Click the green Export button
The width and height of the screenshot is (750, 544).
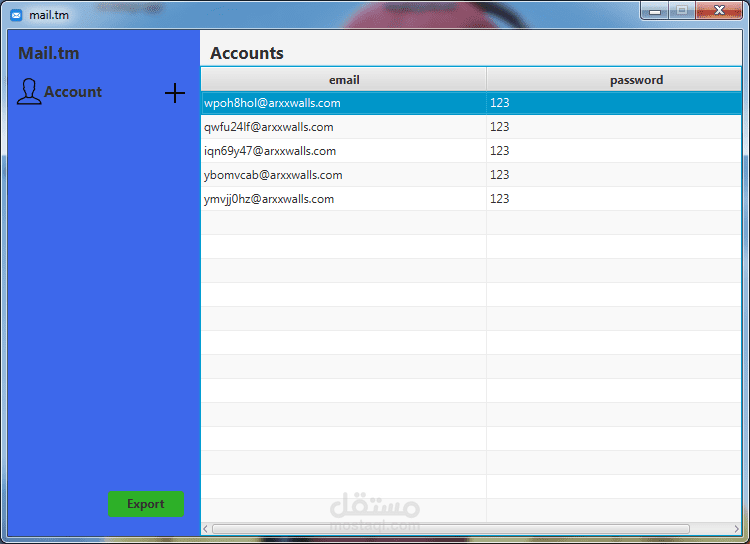tap(146, 504)
